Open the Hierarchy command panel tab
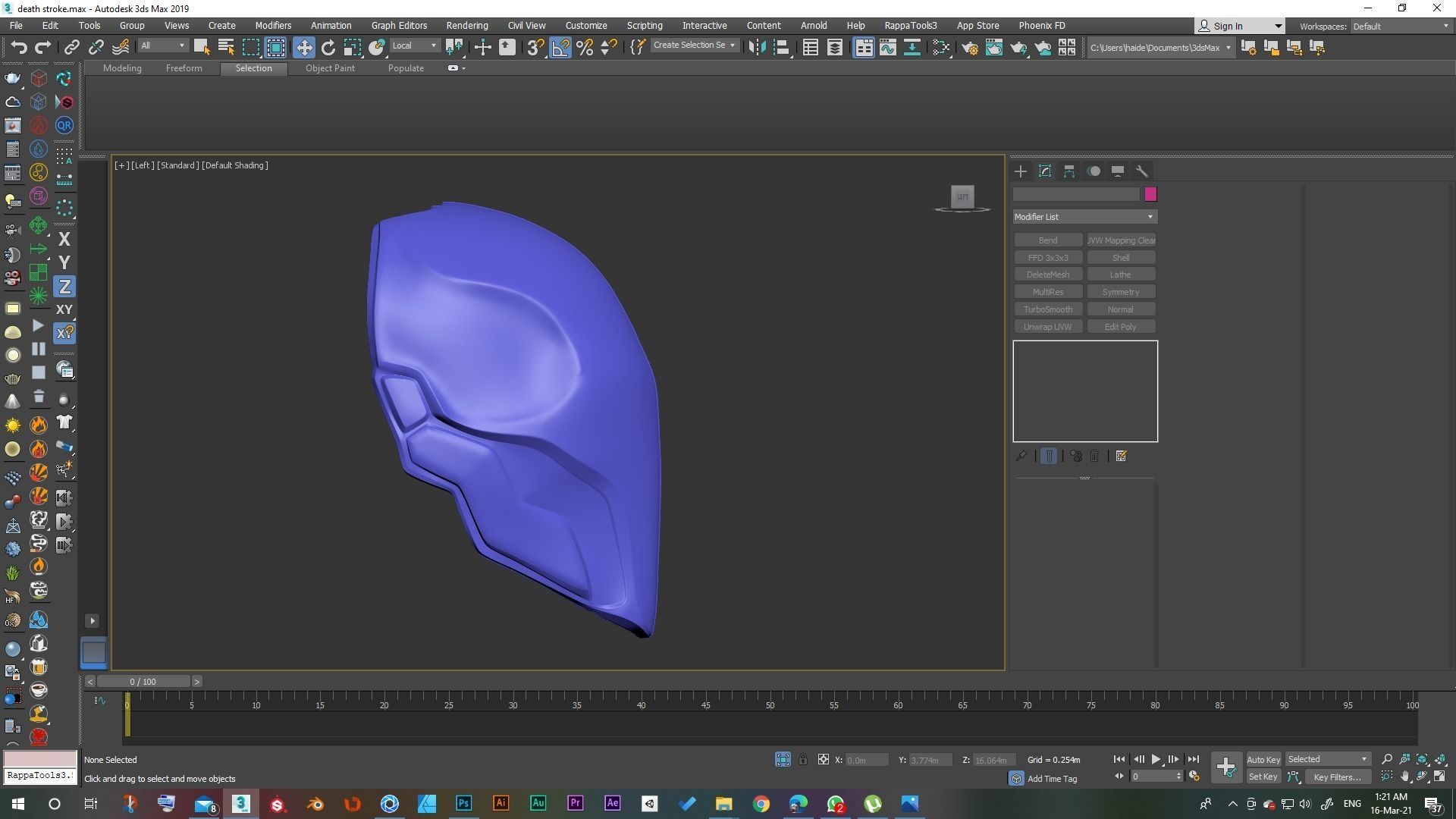This screenshot has width=1456, height=819. pyautogui.click(x=1069, y=171)
